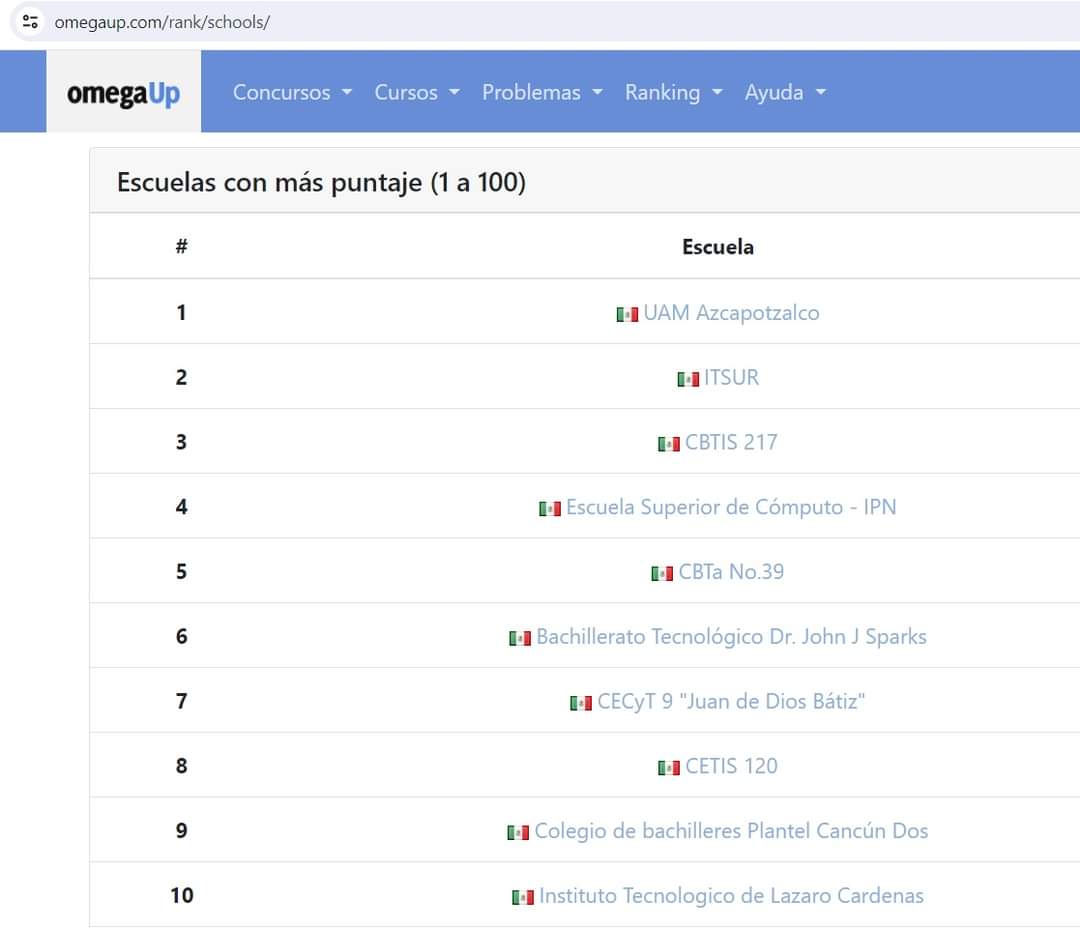Image resolution: width=1080 pixels, height=928 pixels.
Task: Open the ITSUR school link
Action: click(x=731, y=378)
